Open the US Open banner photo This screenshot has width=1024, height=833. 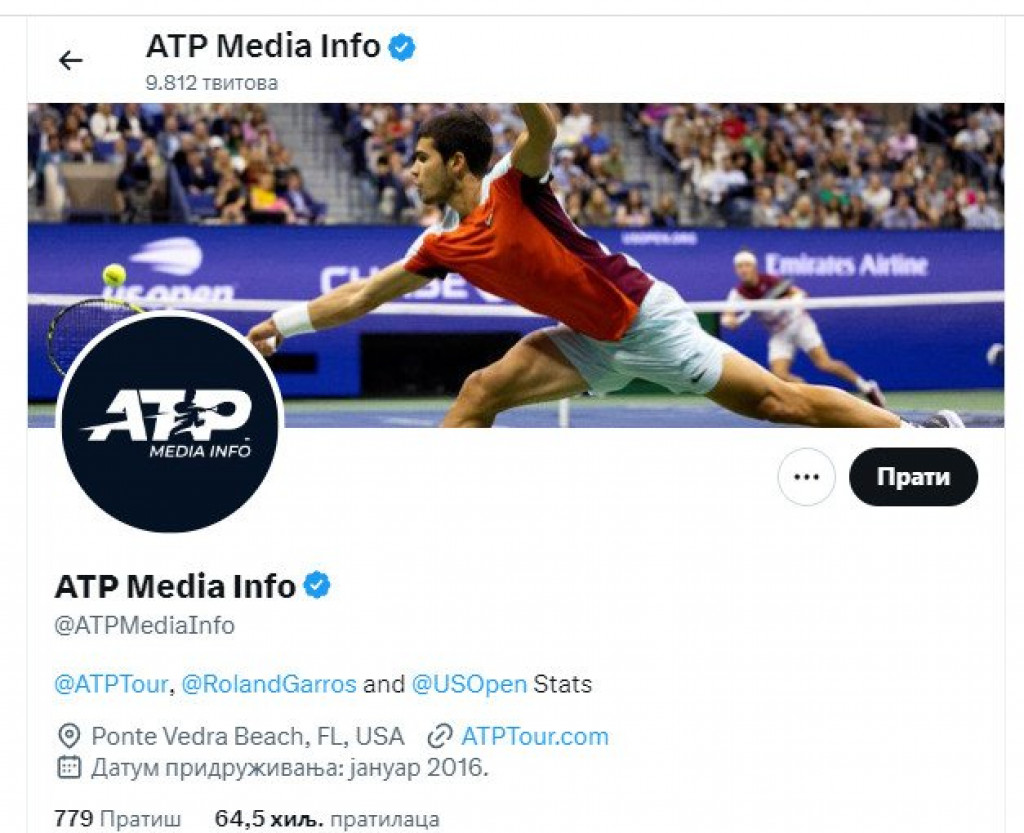[515, 265]
